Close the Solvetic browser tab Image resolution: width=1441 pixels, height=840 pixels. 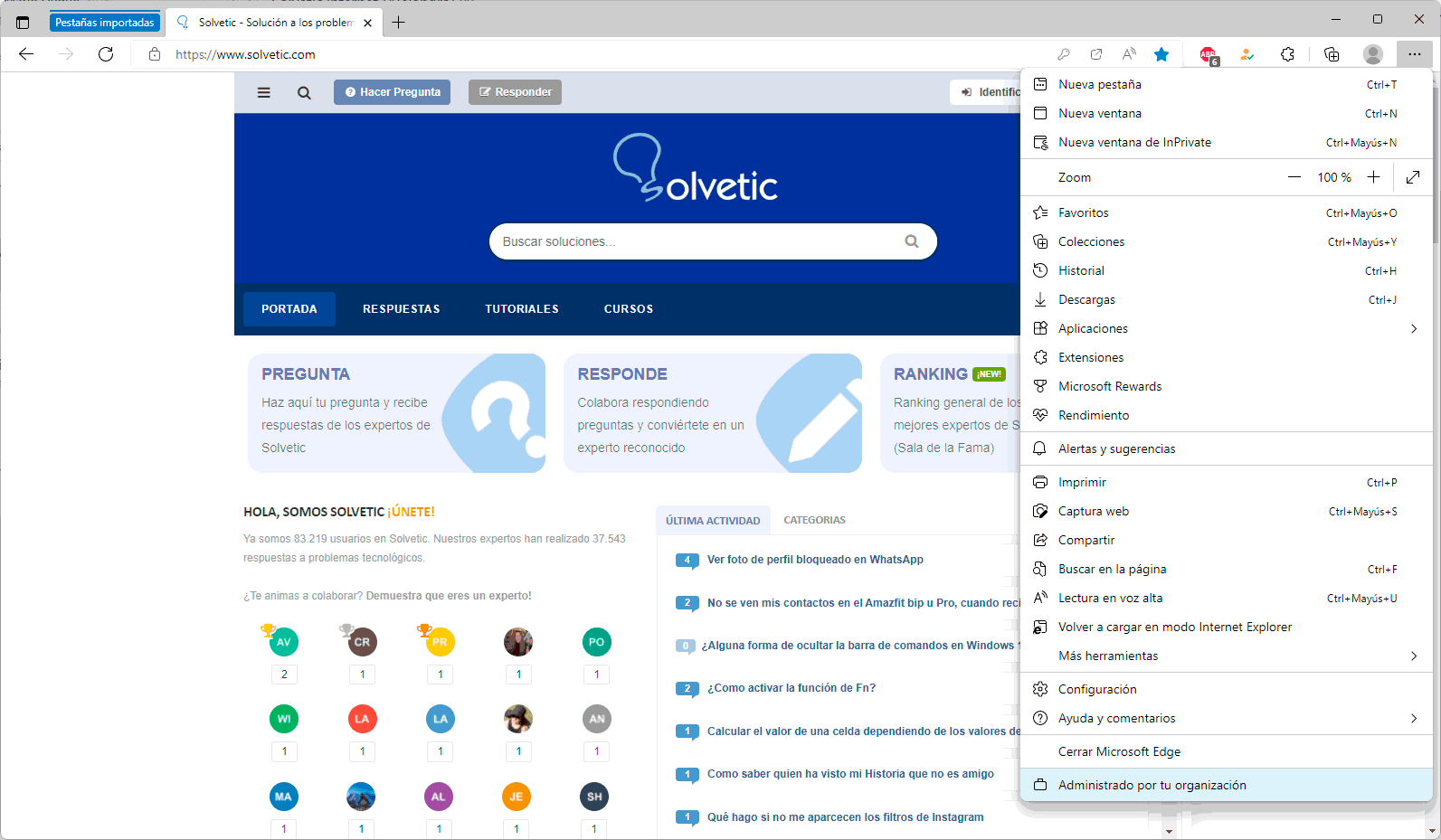click(367, 23)
